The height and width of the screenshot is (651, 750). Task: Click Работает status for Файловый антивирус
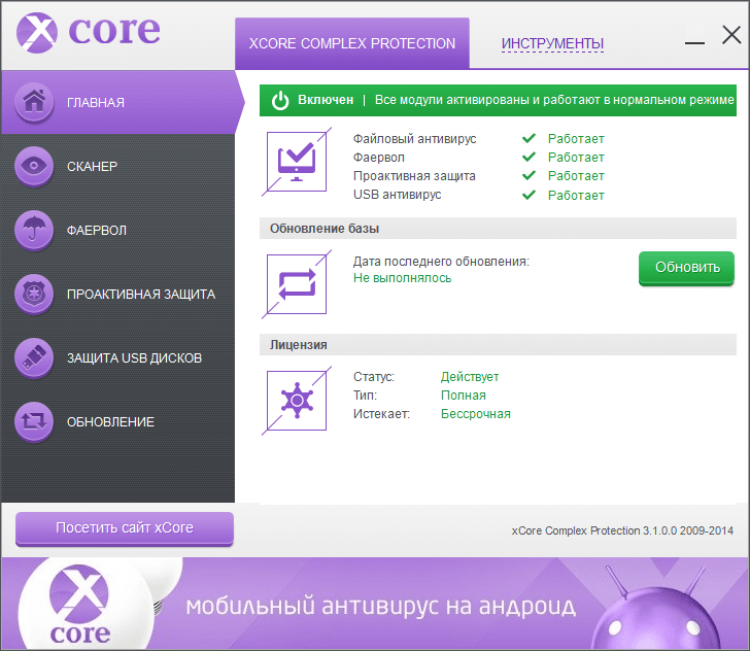(576, 139)
